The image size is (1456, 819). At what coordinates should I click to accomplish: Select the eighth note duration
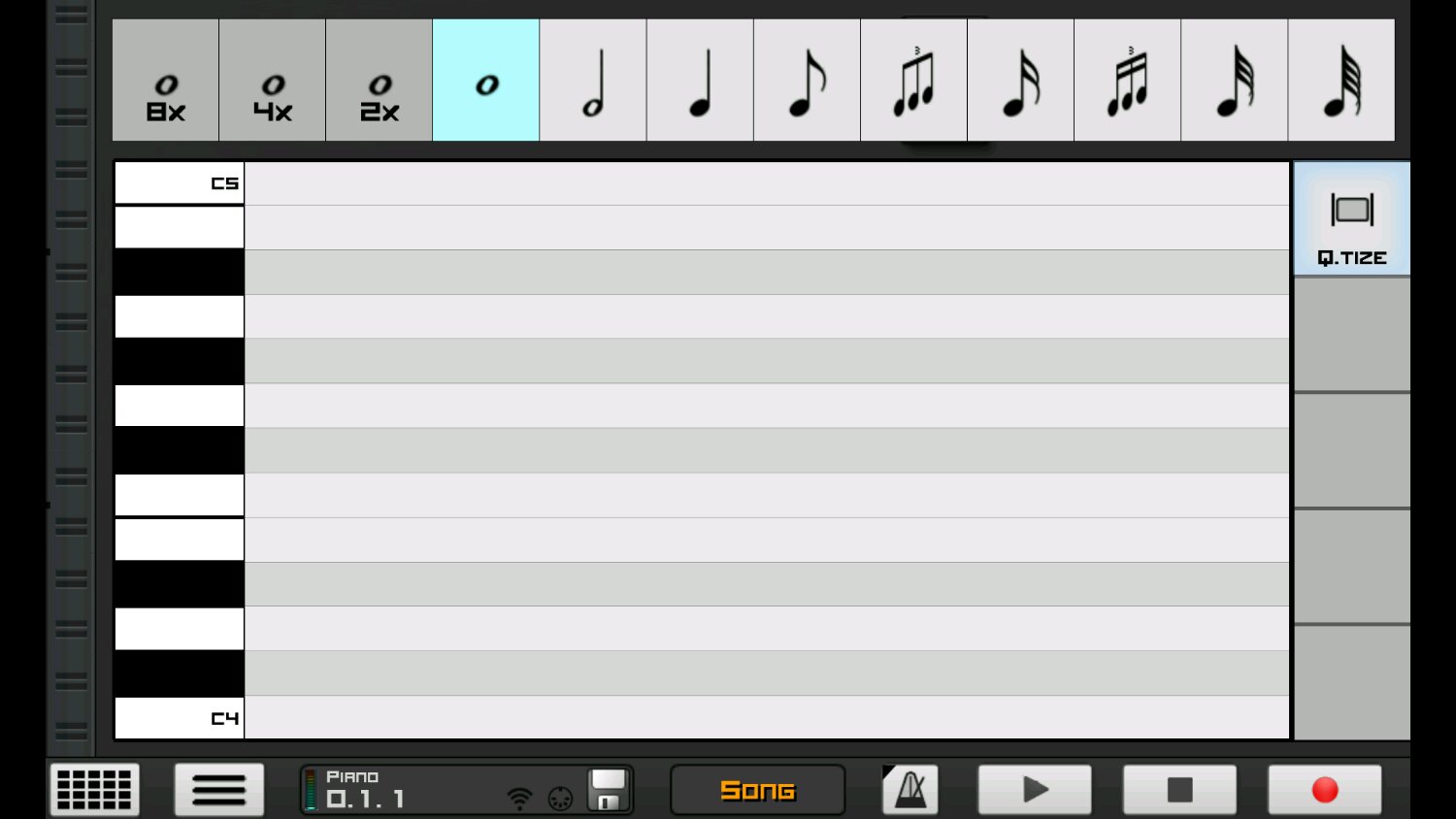point(807,81)
